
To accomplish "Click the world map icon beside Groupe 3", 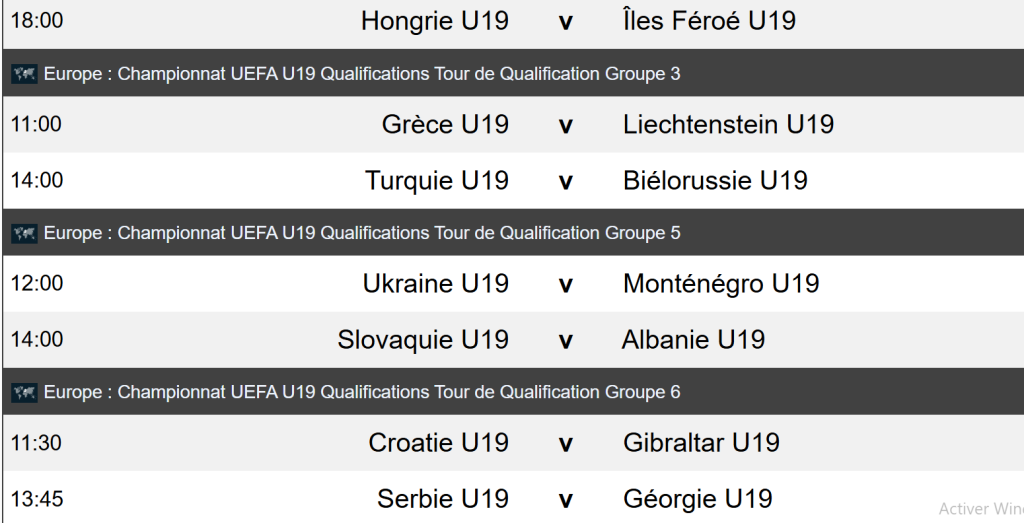I will (24, 74).
